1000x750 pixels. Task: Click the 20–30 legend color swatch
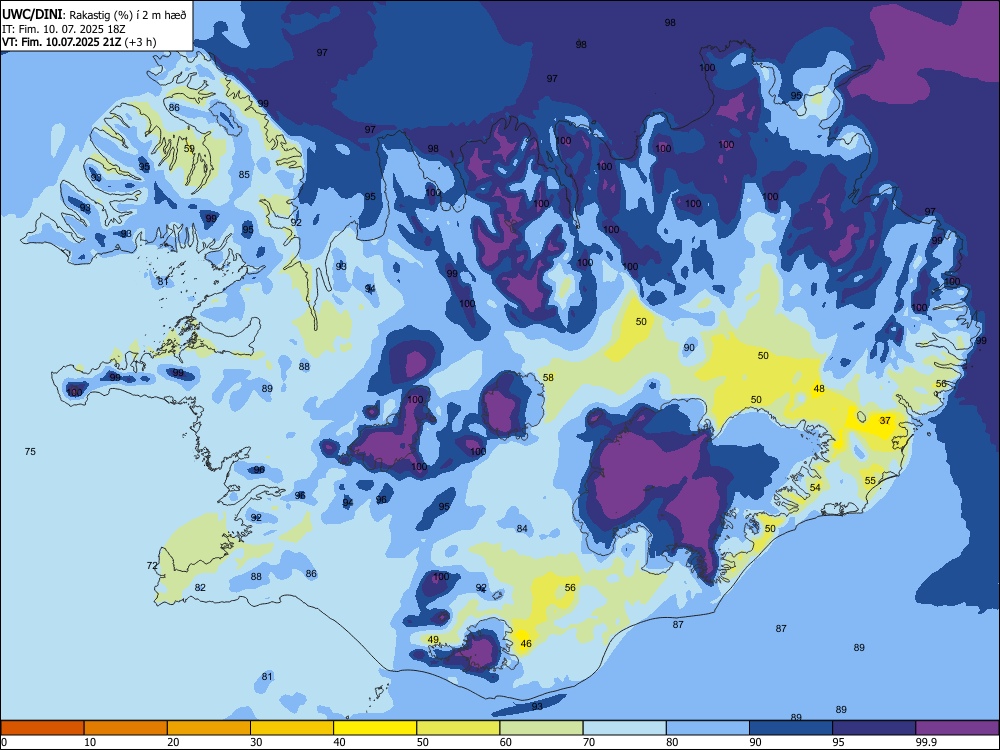tap(209, 728)
